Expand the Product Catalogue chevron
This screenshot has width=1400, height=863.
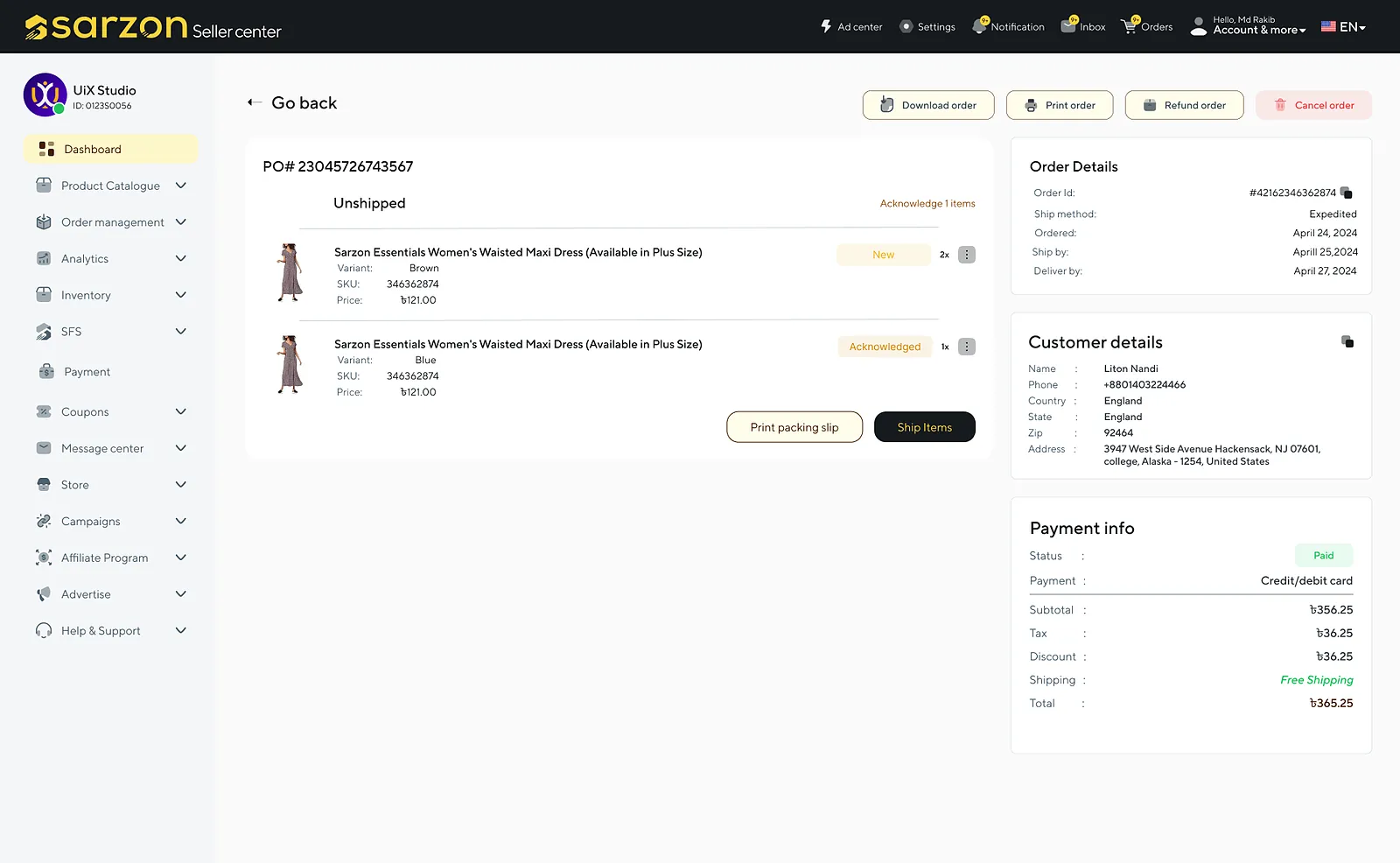pos(181,186)
